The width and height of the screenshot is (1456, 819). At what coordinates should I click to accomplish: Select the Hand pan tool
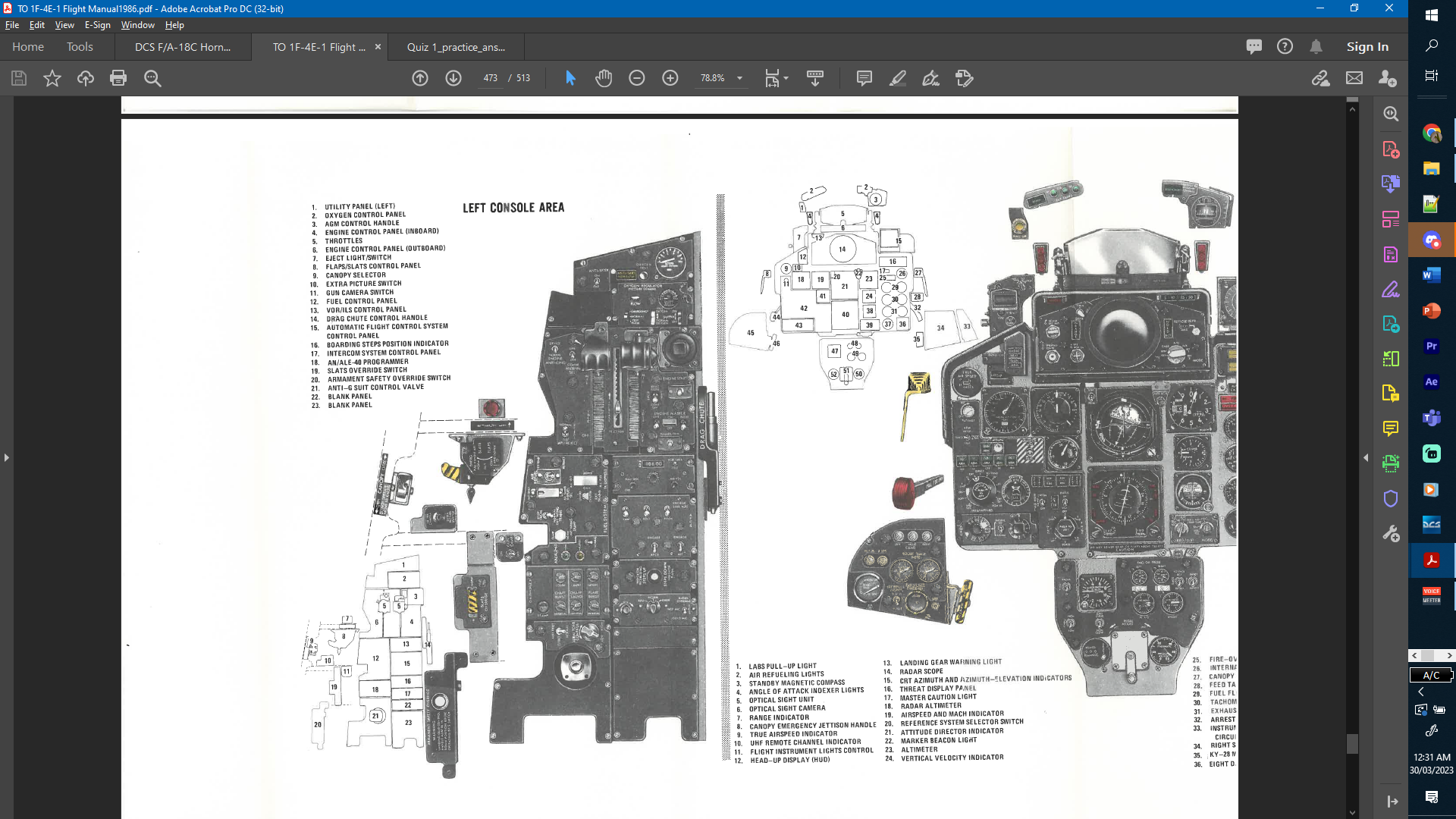click(604, 78)
